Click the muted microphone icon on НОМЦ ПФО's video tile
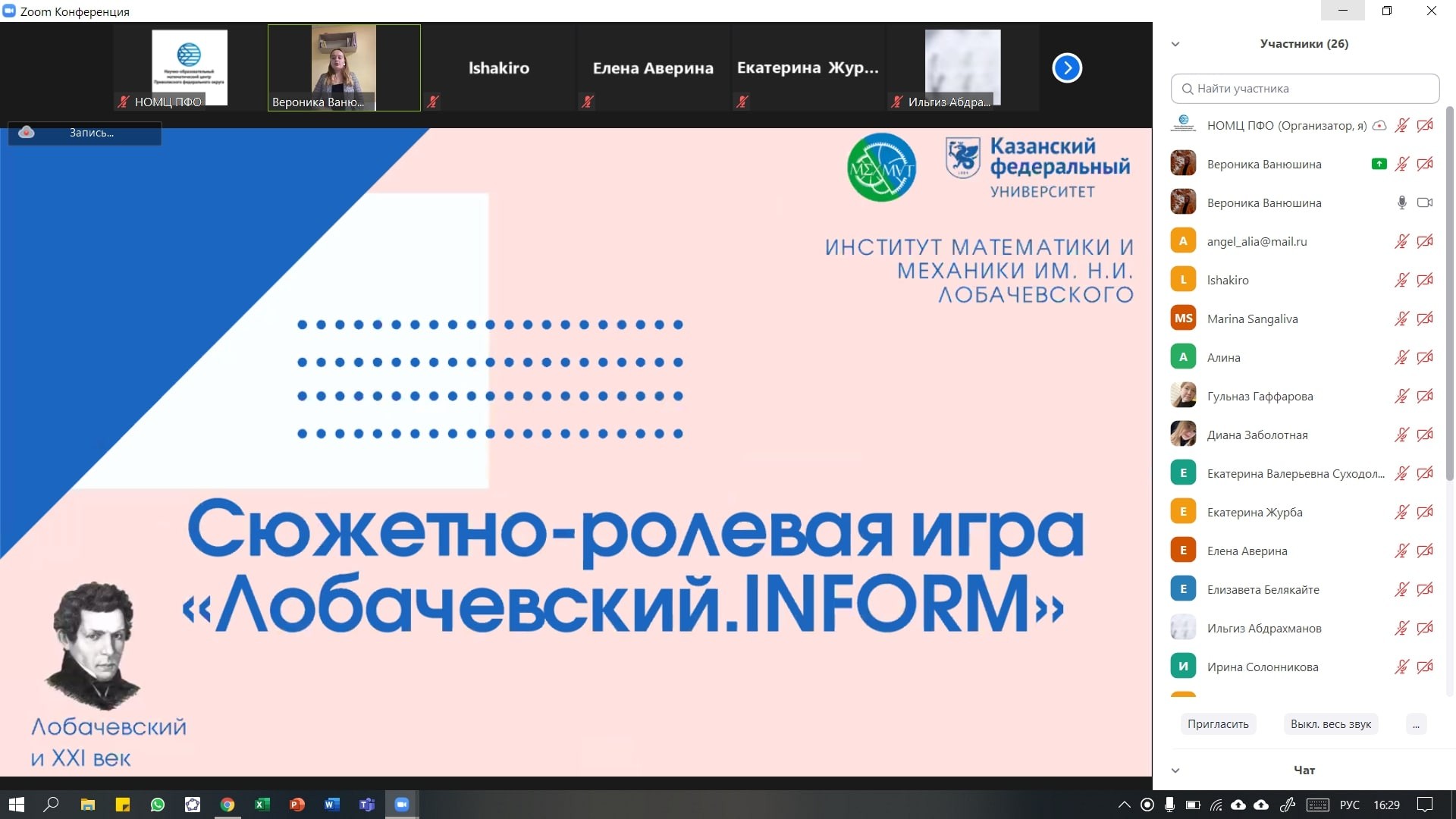Screen dimensions: 1456x819 tap(122, 101)
